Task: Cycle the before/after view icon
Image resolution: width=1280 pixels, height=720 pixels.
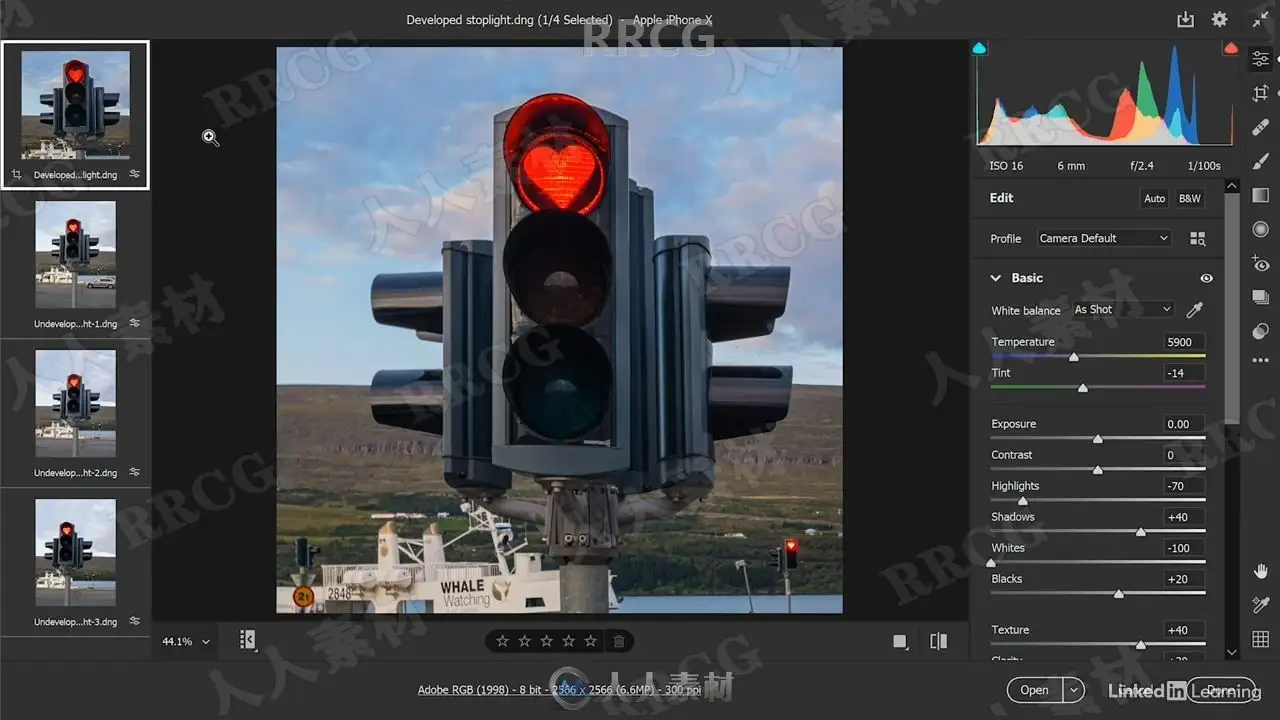Action: coord(938,641)
